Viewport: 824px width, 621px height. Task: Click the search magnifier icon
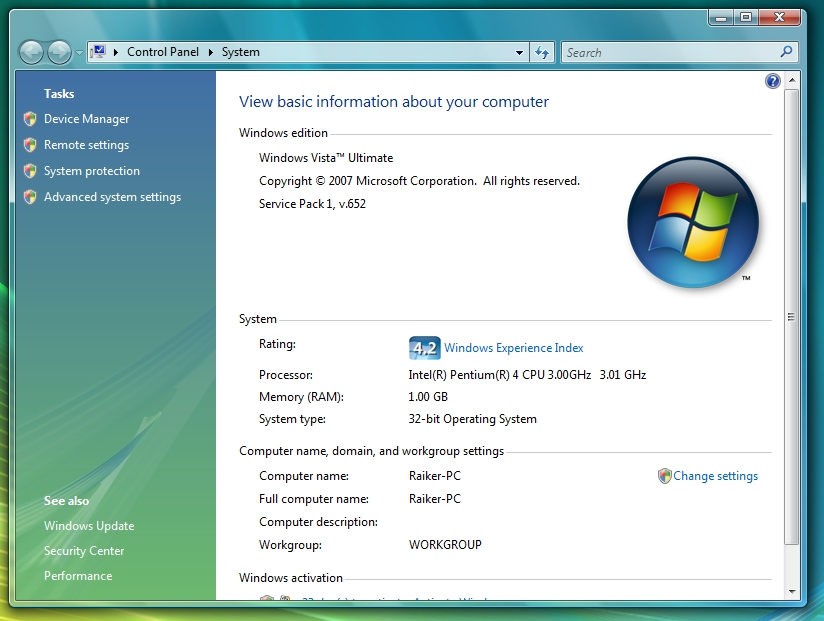pyautogui.click(x=786, y=52)
